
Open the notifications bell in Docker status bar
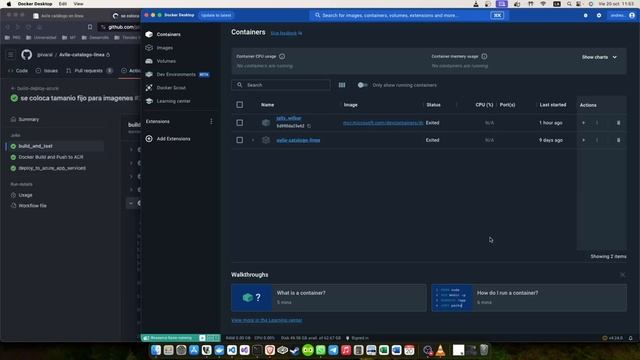click(x=631, y=338)
